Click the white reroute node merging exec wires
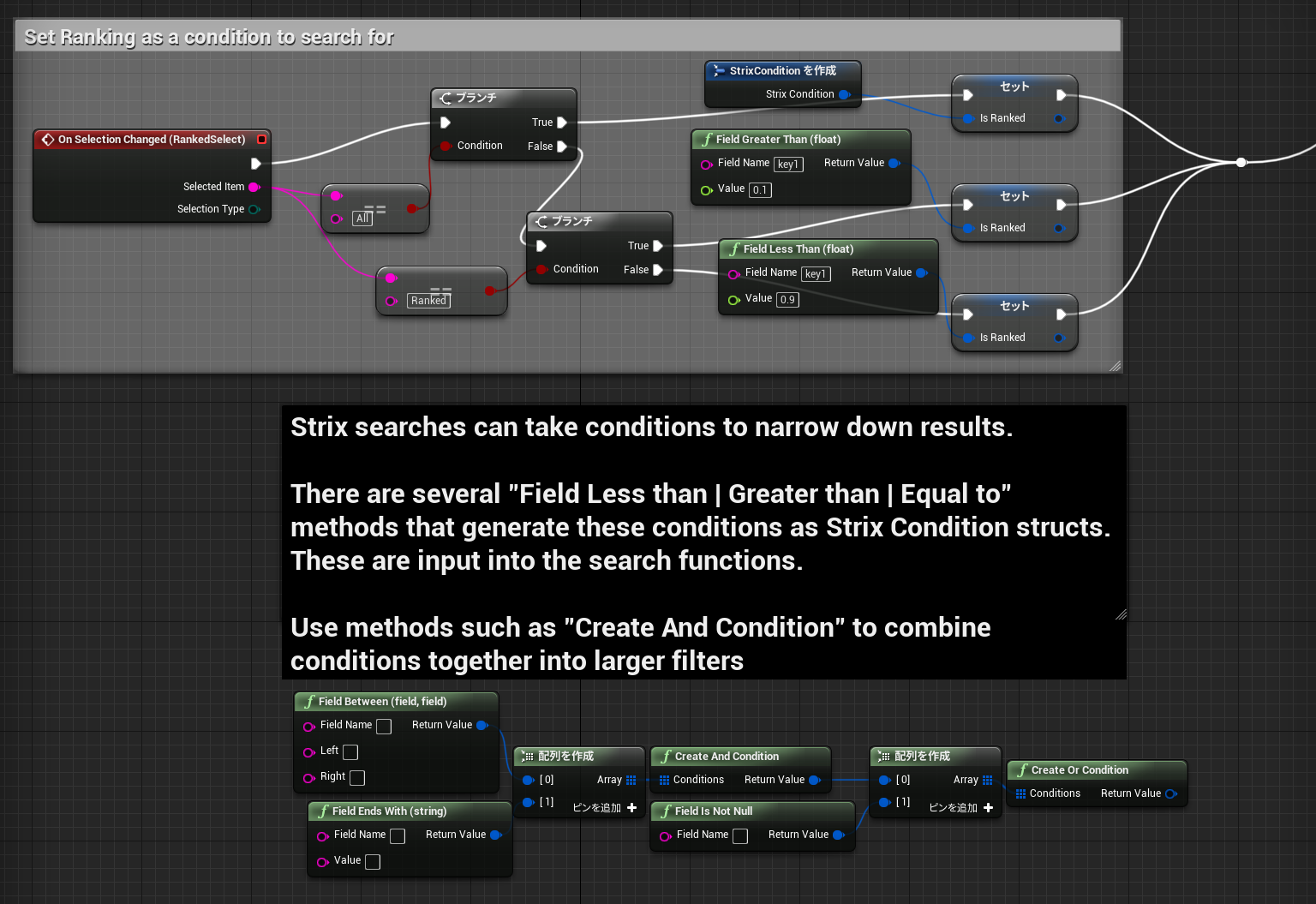This screenshot has width=1316, height=904. point(1241,162)
